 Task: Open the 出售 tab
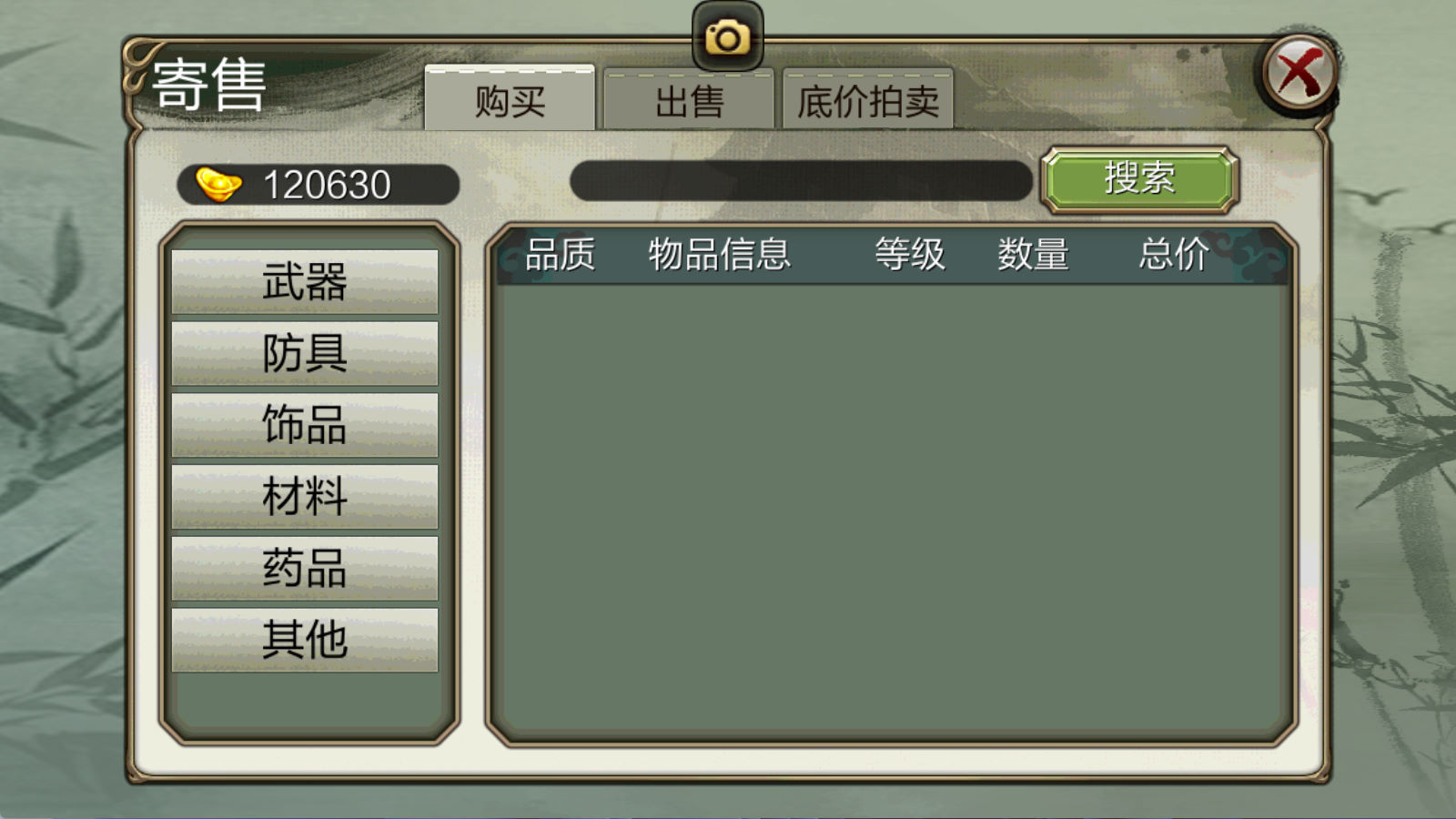[689, 100]
